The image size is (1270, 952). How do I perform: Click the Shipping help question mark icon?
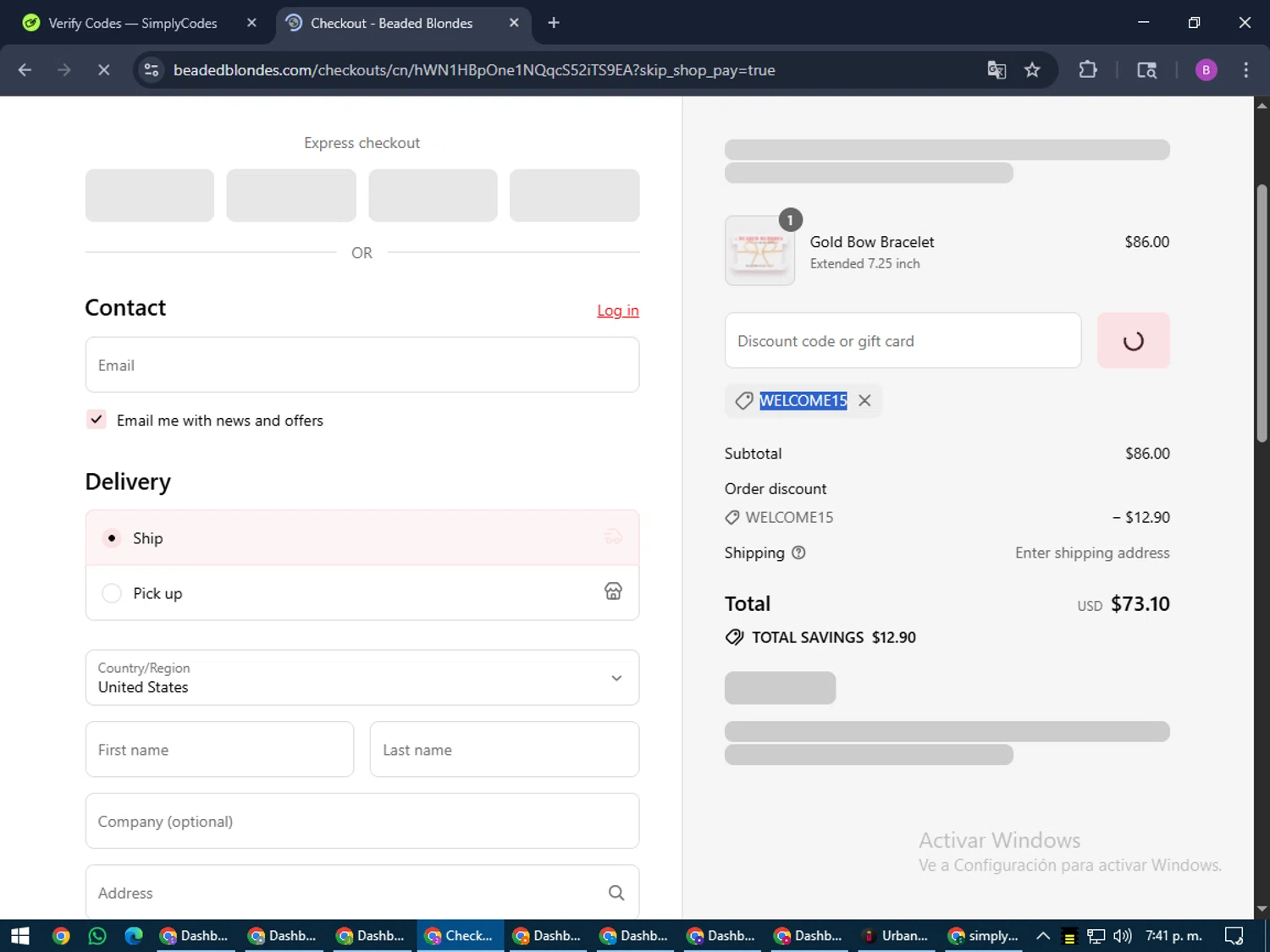(x=798, y=553)
